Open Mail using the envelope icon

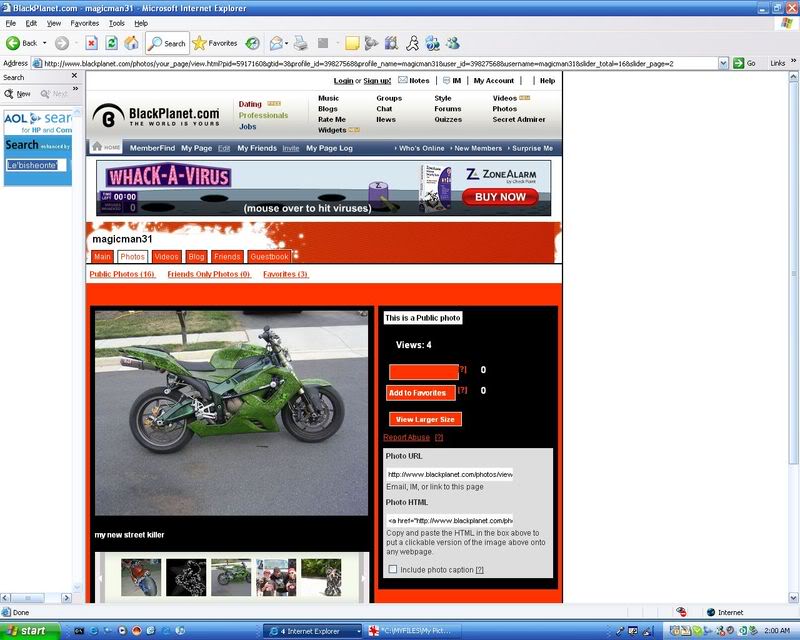pos(276,44)
